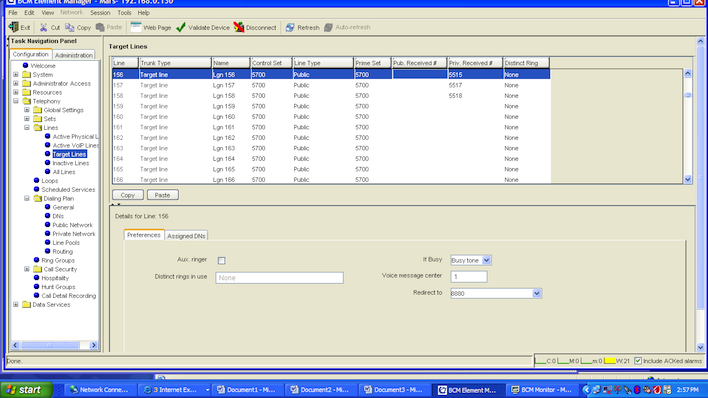
Task: Expand the Call Security folder
Action: coord(27,269)
